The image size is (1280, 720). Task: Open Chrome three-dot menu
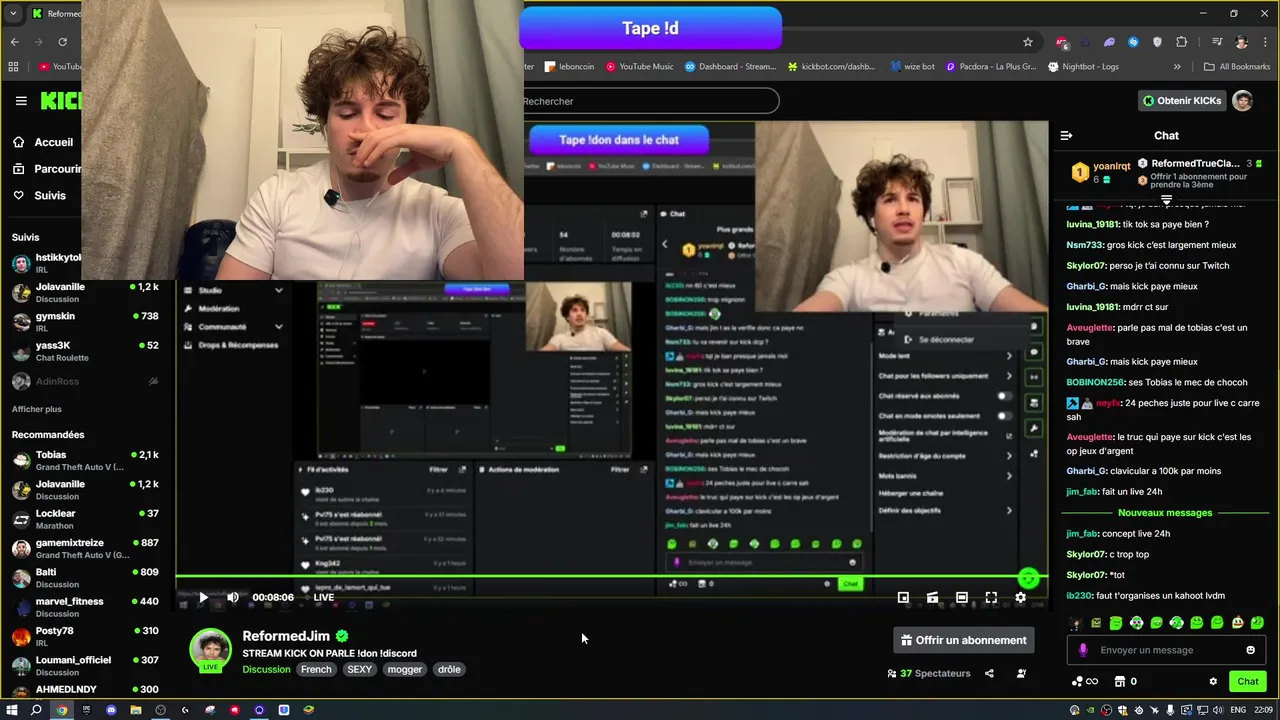[x=1265, y=42]
